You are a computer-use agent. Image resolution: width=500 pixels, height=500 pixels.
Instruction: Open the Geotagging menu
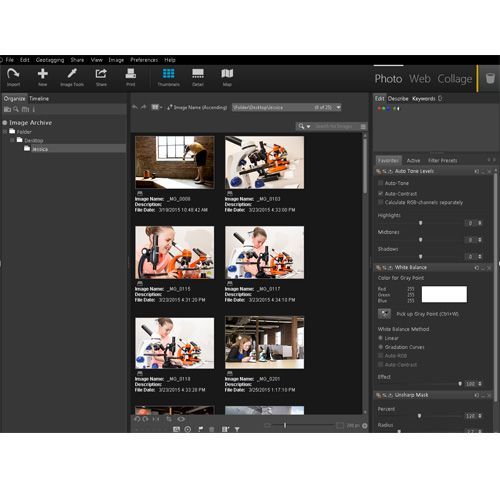pyautogui.click(x=50, y=60)
